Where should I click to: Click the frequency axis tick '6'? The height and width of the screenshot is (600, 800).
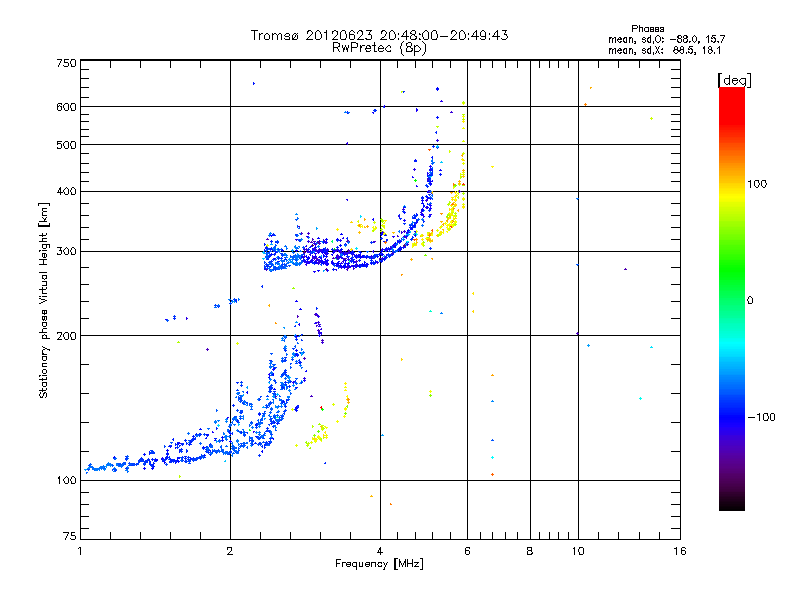pos(467,551)
